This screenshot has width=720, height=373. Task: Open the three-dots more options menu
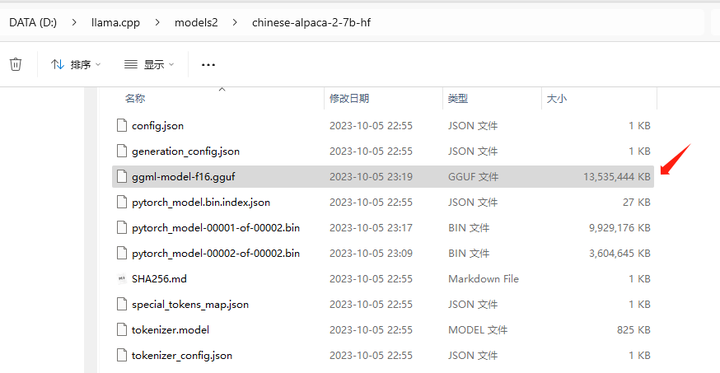point(208,65)
